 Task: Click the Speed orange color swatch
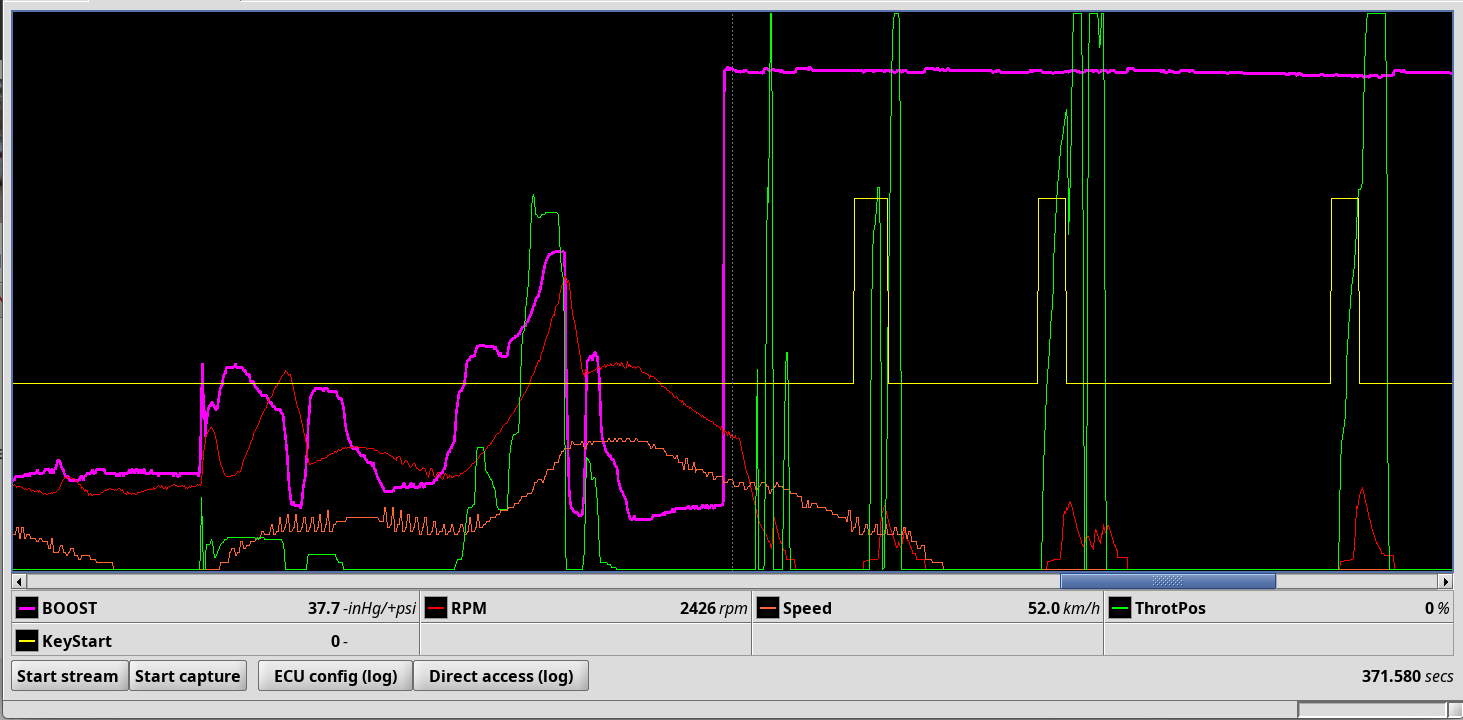768,608
